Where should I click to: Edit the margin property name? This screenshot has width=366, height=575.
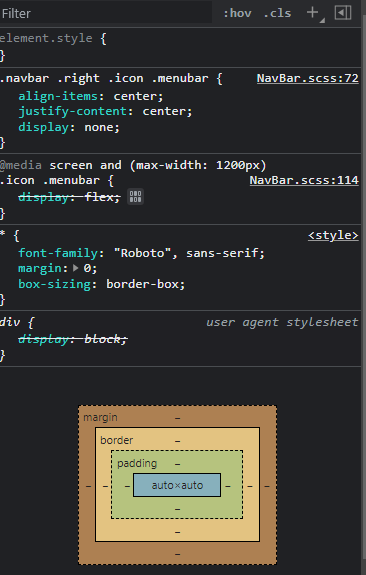[40, 268]
